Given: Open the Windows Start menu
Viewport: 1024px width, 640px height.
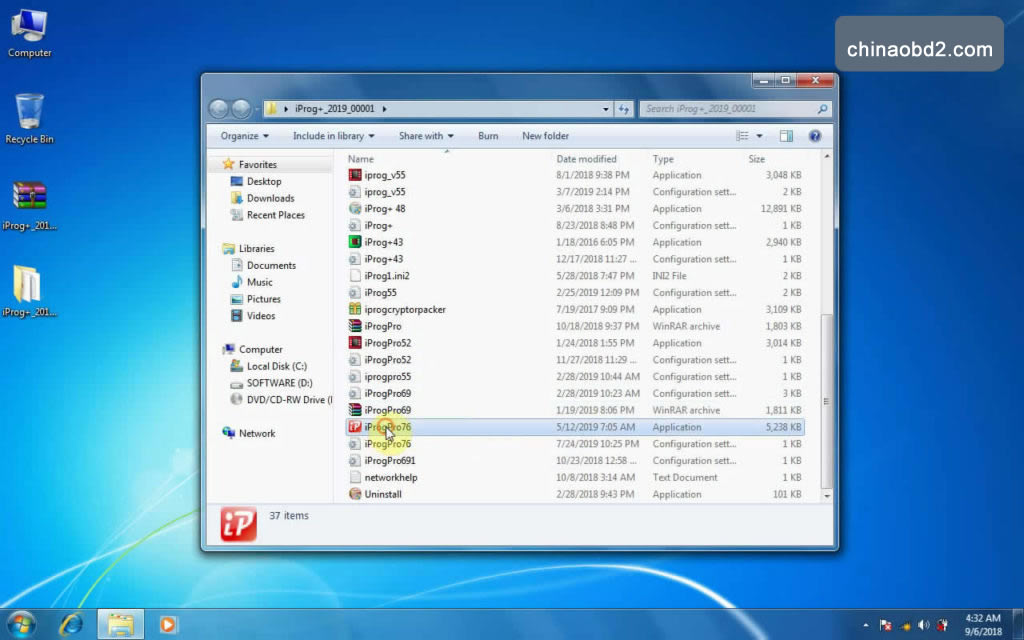Looking at the screenshot, I should pyautogui.click(x=21, y=624).
